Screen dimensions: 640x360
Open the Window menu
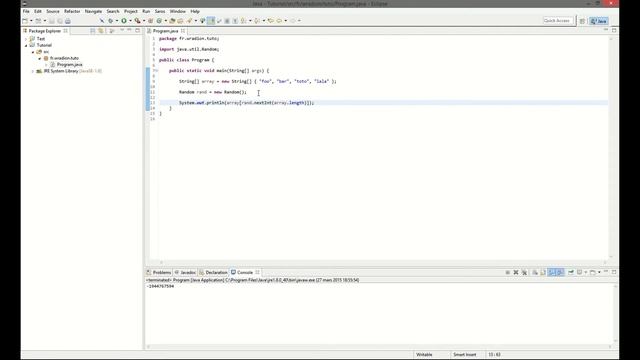pyautogui.click(x=178, y=11)
